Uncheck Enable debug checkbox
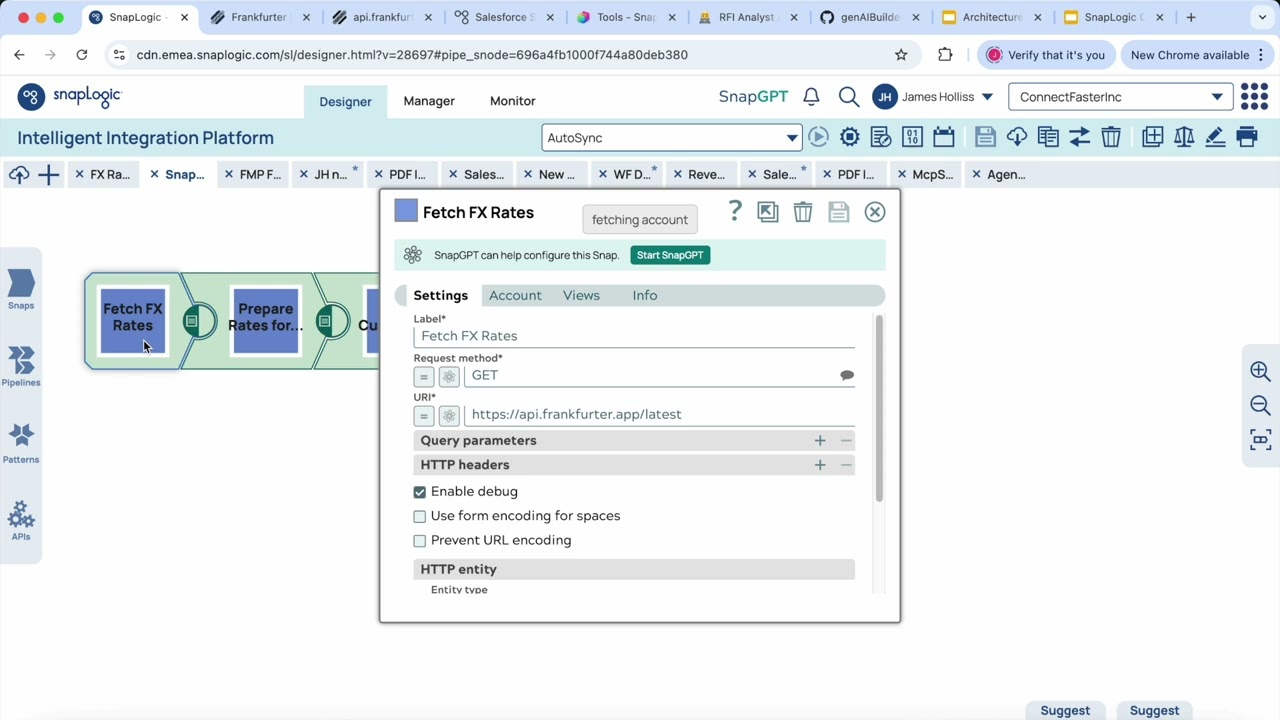Image resolution: width=1280 pixels, height=720 pixels. pos(420,492)
